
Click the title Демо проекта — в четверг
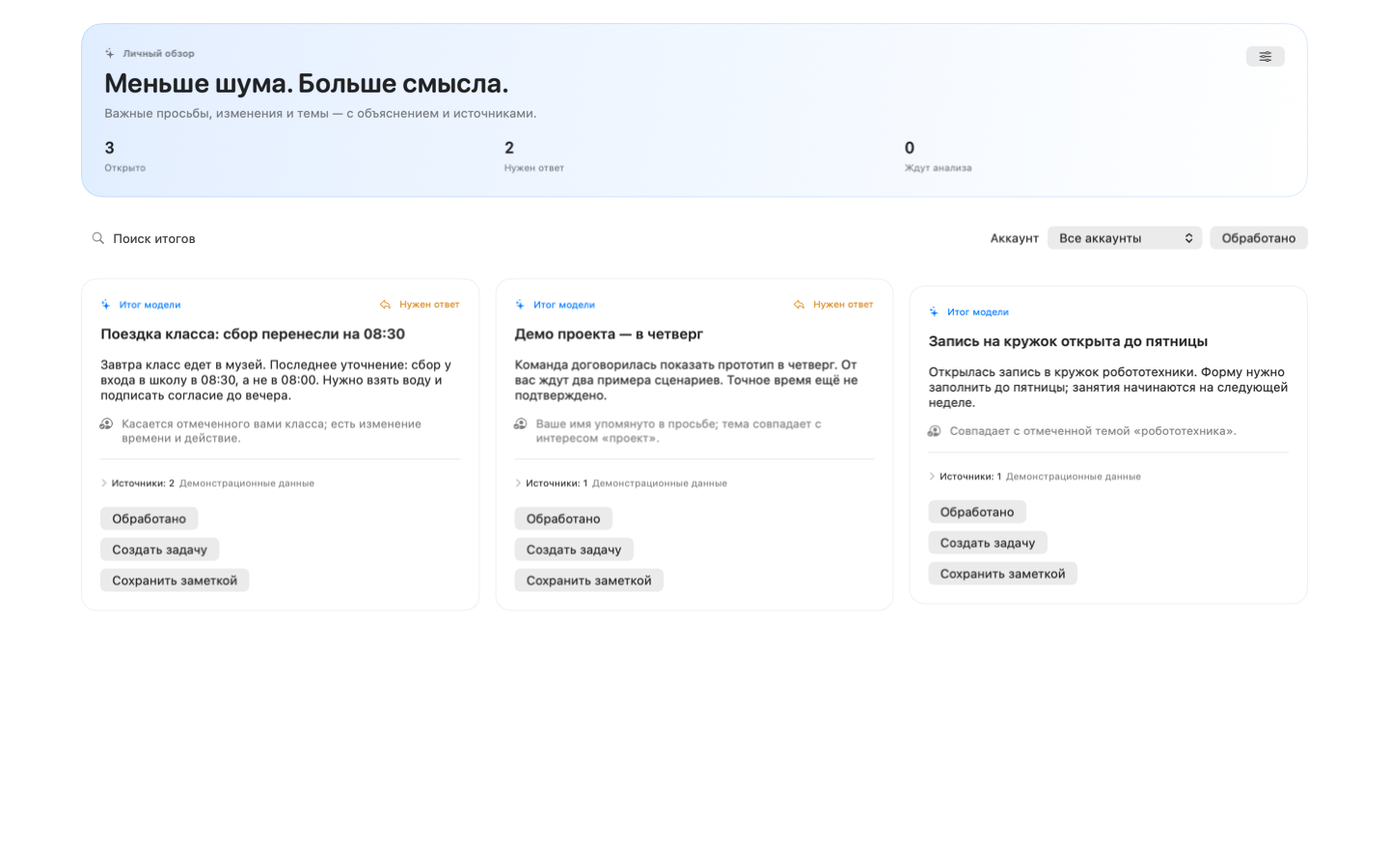[x=609, y=334]
